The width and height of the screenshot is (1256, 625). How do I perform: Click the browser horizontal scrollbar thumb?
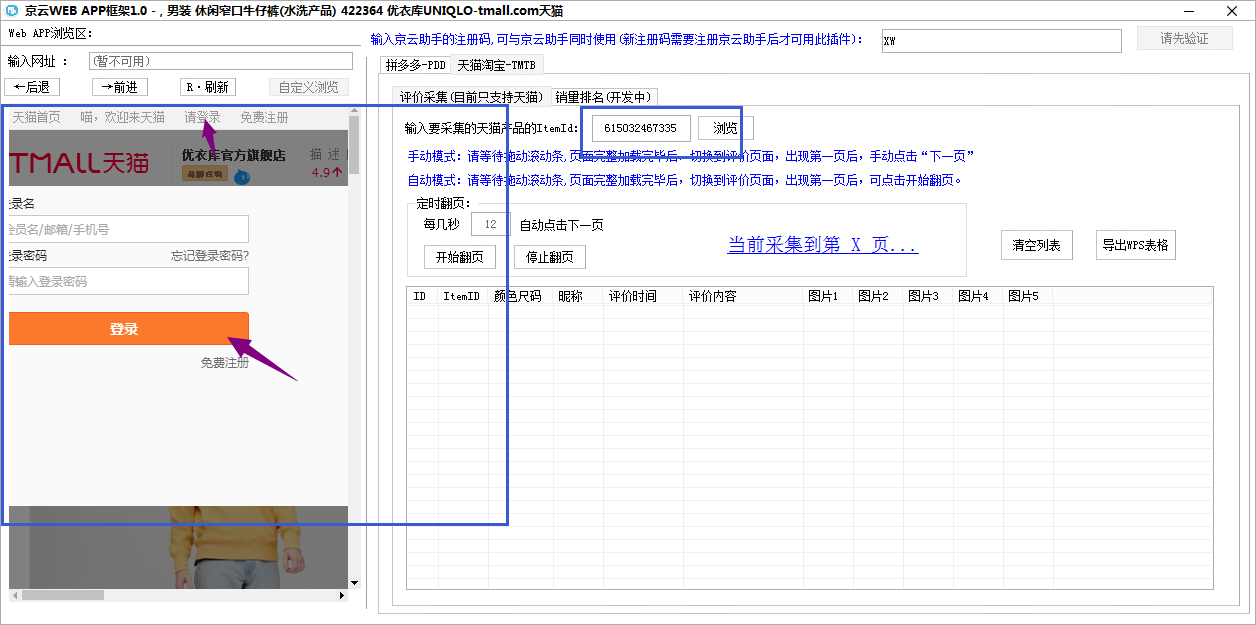pos(62,595)
